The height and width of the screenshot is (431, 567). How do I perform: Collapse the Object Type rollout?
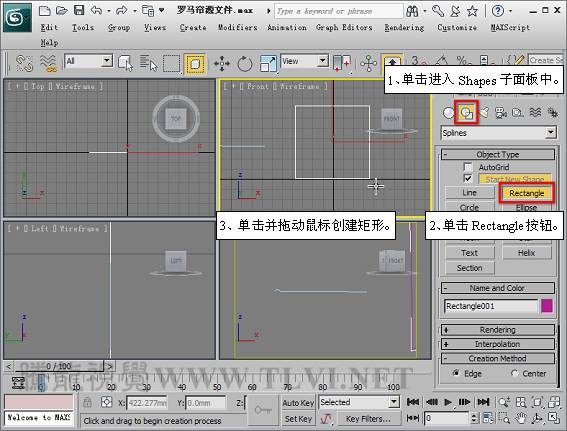pyautogui.click(x=498, y=154)
